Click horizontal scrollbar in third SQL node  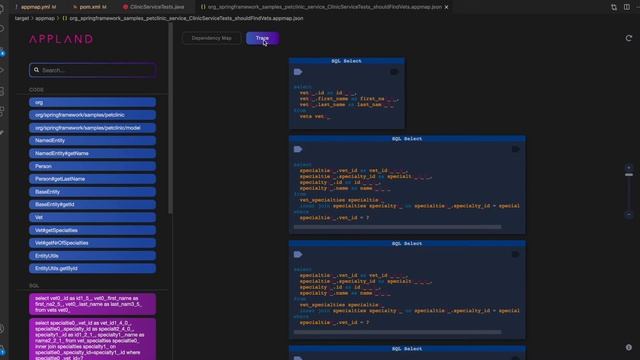coord(397,332)
